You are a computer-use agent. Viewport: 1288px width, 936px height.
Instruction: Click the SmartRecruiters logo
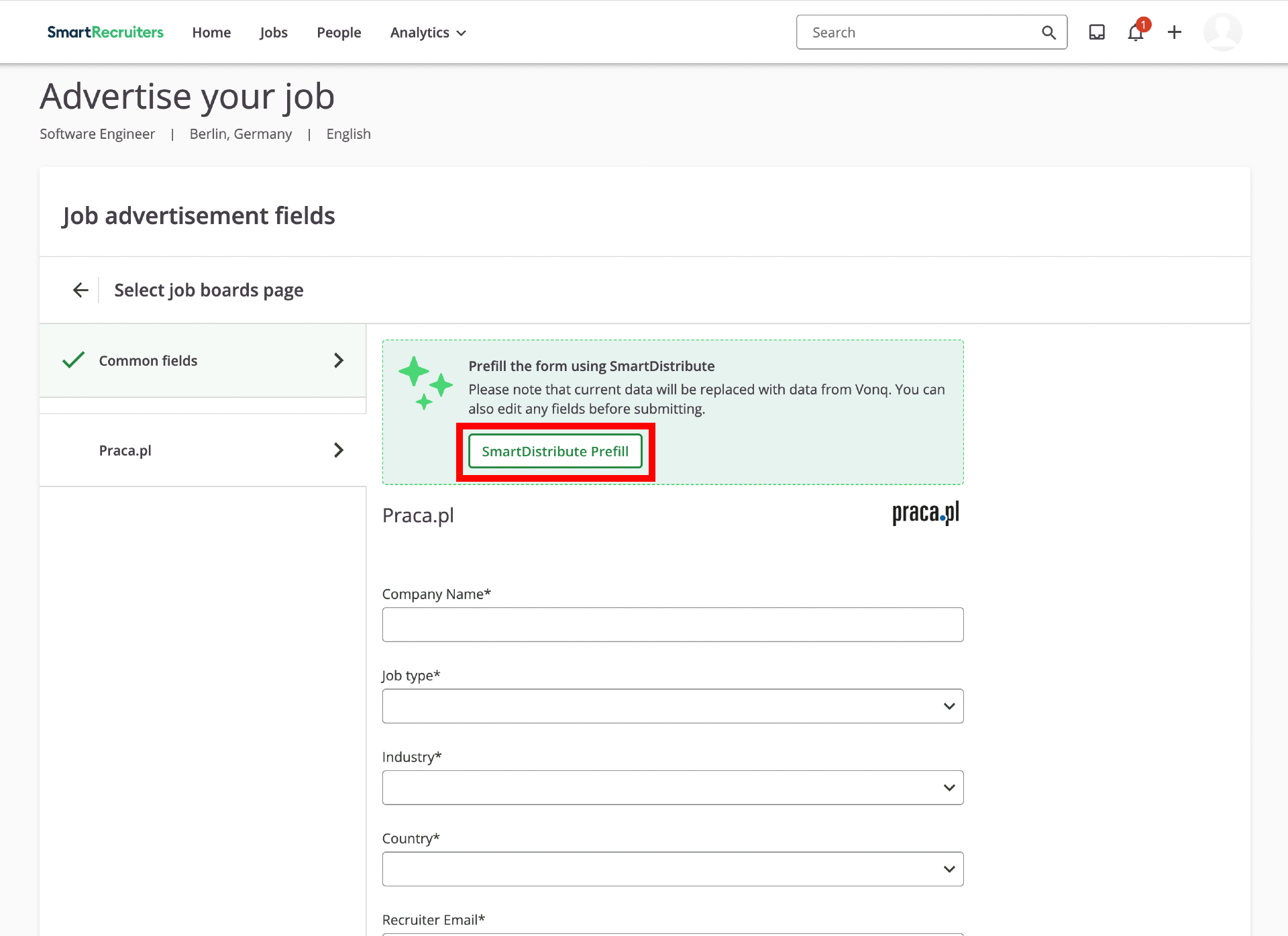[105, 32]
